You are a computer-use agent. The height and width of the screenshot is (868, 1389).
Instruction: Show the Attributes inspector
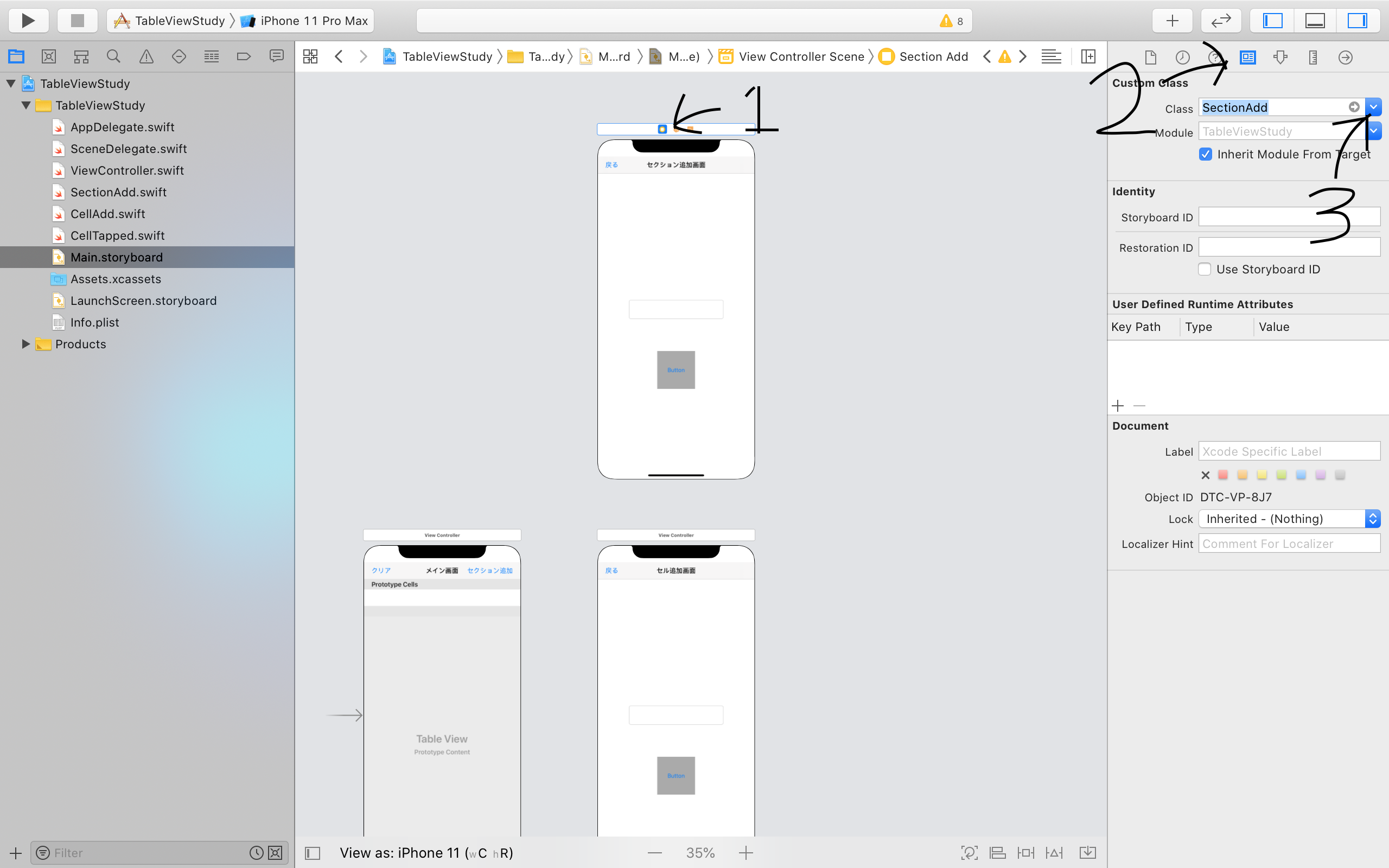coord(1280,57)
